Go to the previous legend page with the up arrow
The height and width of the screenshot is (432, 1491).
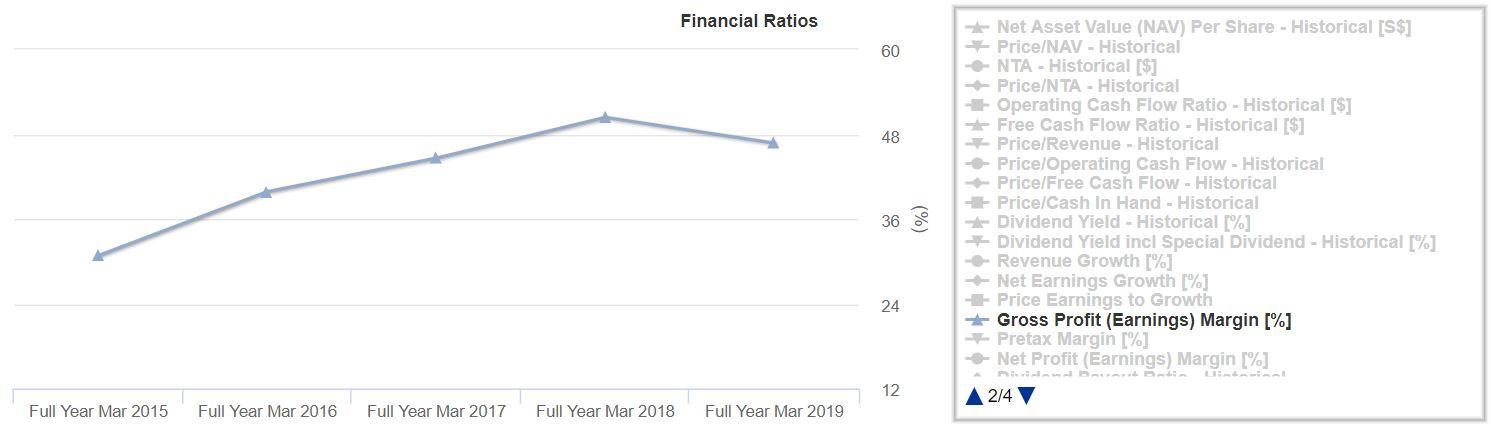(x=974, y=396)
